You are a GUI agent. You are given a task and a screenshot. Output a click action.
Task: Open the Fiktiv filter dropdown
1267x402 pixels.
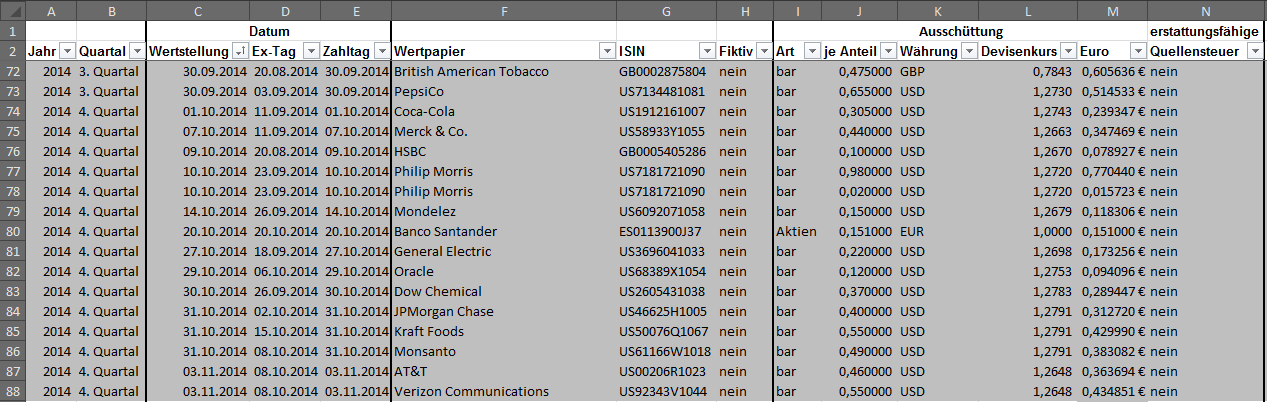(763, 51)
